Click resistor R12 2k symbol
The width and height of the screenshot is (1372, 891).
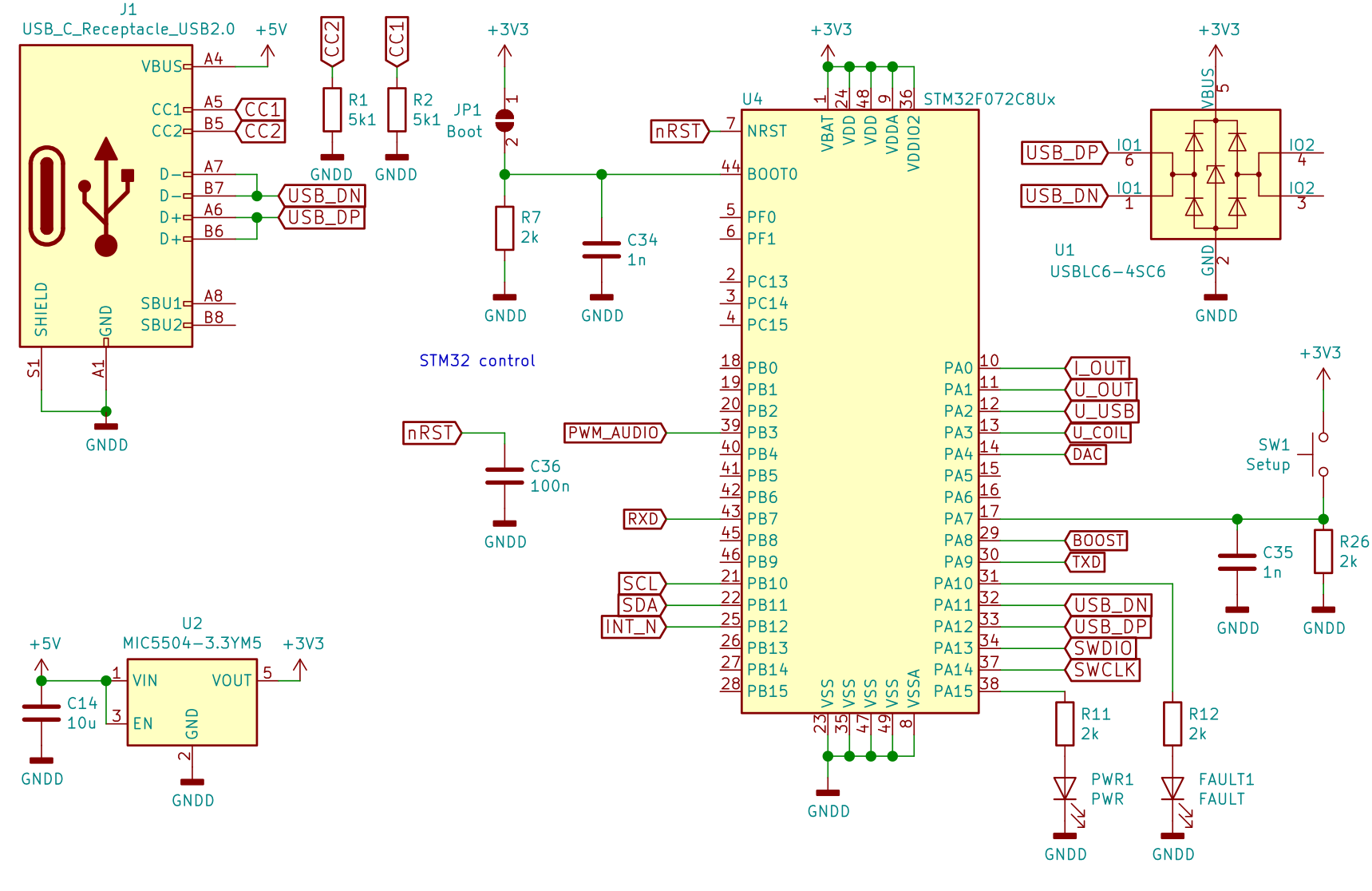[1172, 724]
